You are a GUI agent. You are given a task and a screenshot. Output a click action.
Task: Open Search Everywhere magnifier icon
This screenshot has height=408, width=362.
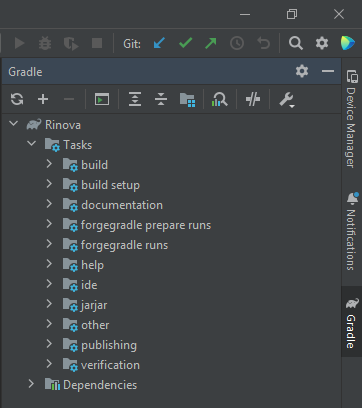coord(296,43)
